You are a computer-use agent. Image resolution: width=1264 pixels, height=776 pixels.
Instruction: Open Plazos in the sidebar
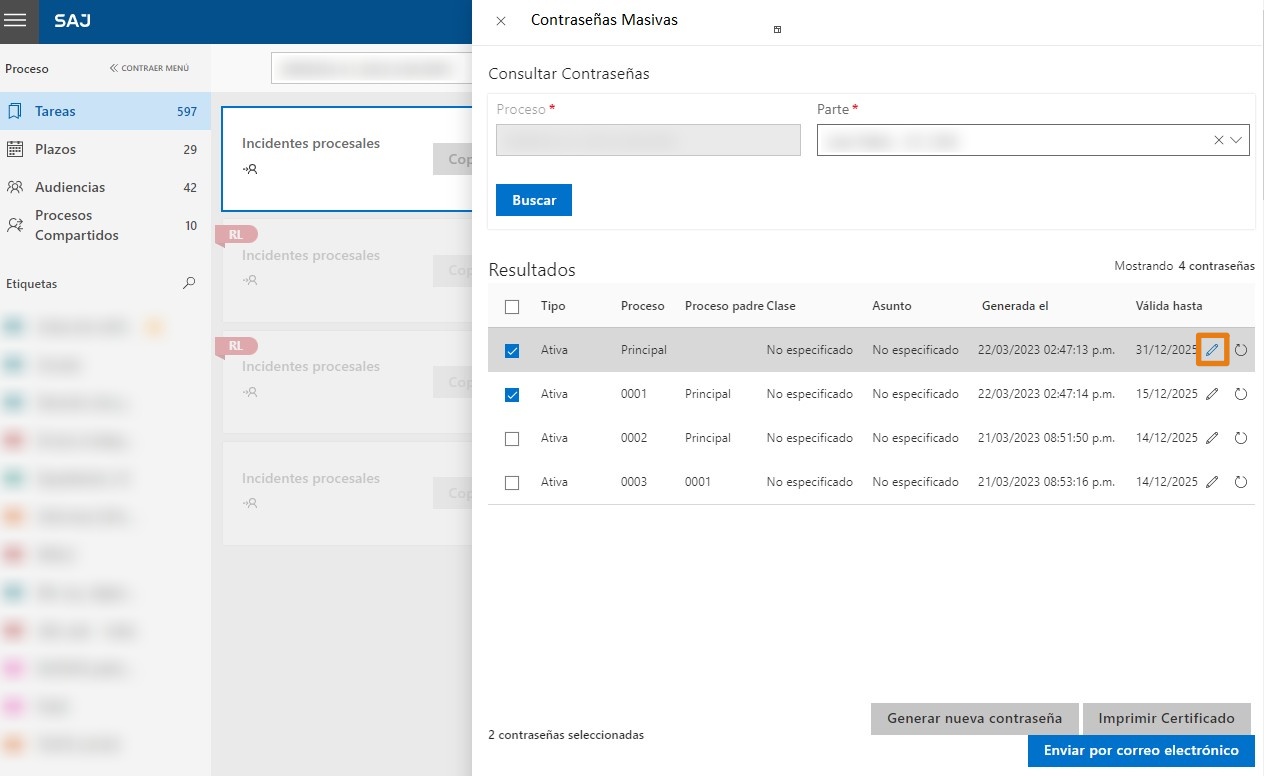tap(105, 149)
